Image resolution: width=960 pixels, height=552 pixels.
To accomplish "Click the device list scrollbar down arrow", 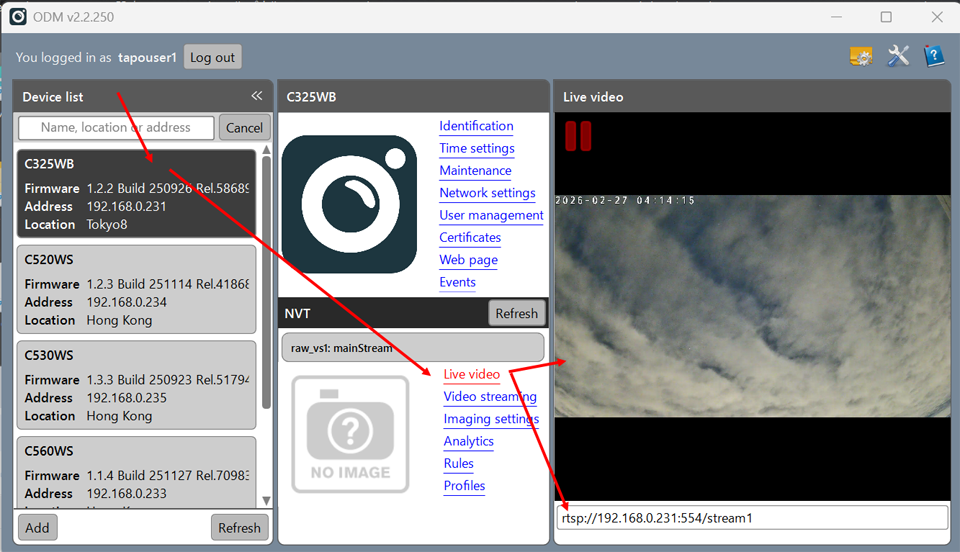I will 266,500.
